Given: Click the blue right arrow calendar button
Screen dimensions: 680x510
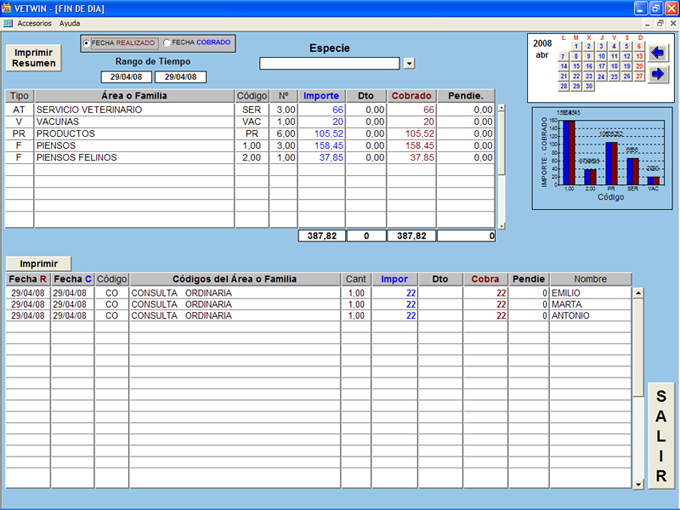Looking at the screenshot, I should [658, 74].
